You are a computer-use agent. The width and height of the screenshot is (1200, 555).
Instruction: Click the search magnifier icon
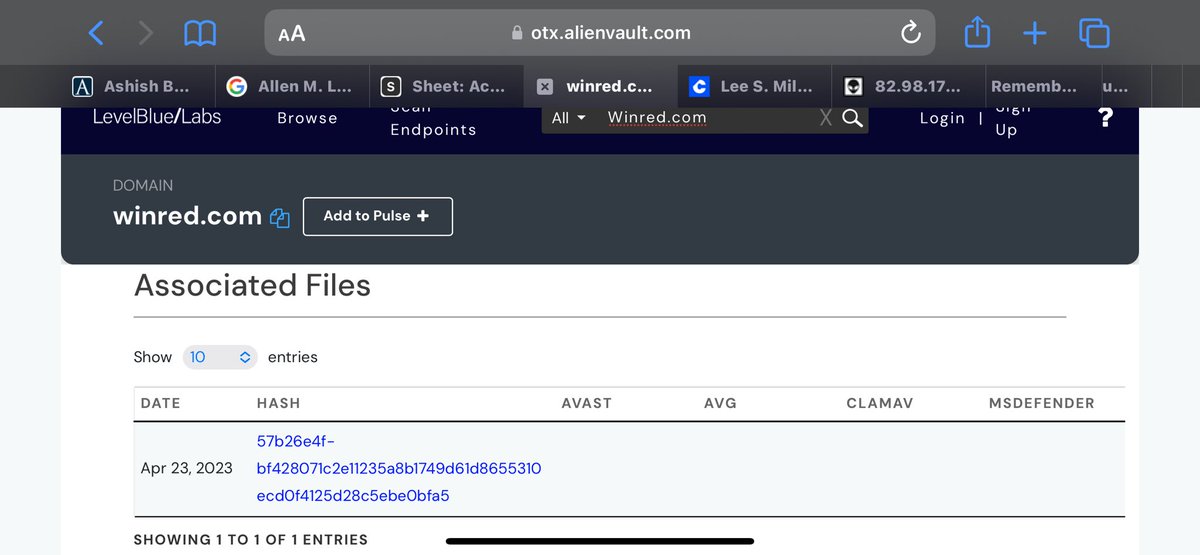(x=852, y=118)
